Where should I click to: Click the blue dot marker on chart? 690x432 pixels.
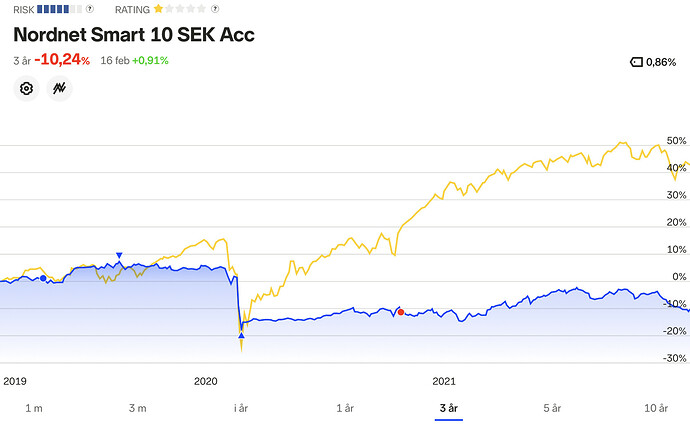click(x=42, y=278)
